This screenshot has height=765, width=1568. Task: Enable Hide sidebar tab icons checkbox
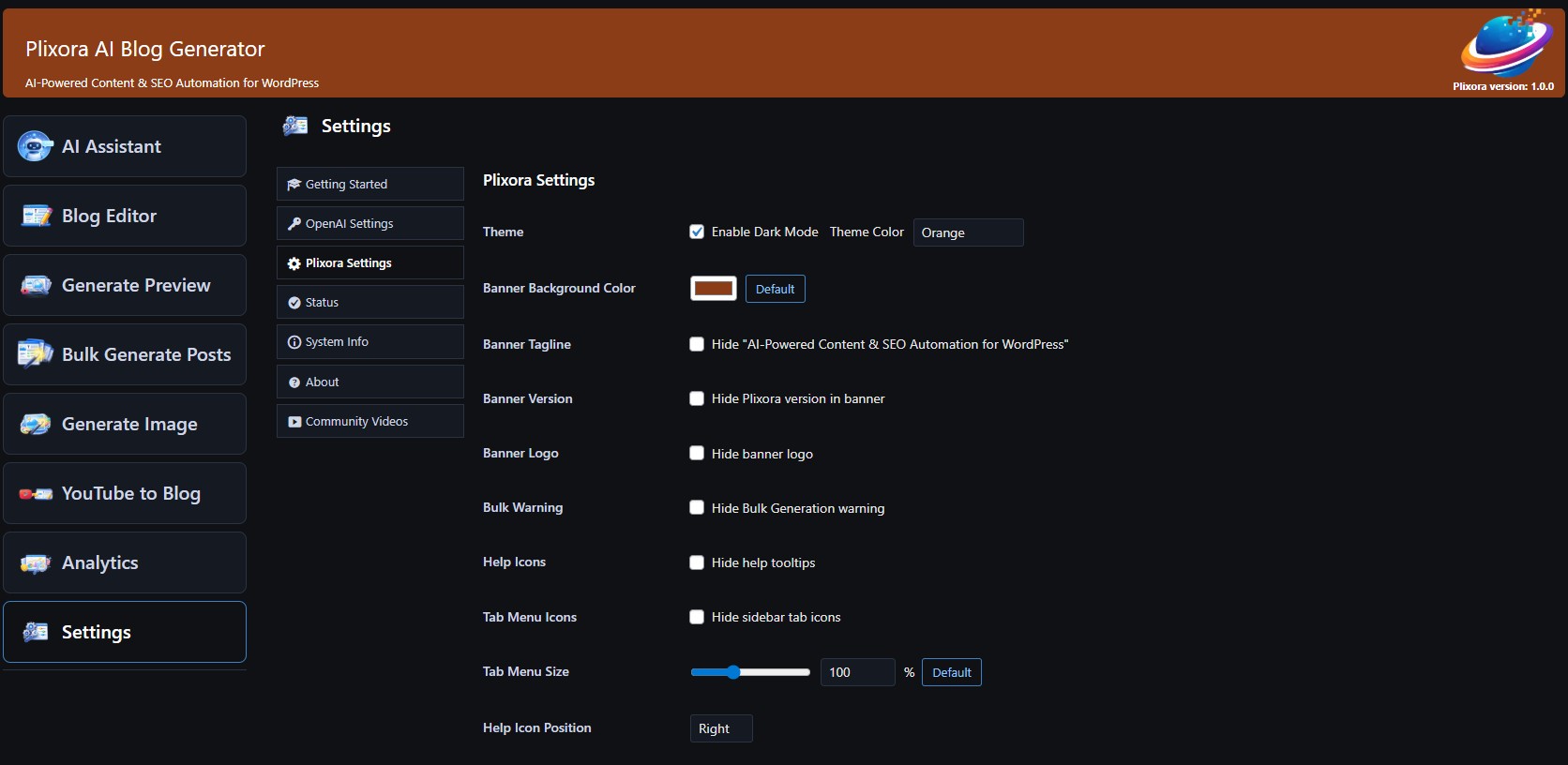697,617
